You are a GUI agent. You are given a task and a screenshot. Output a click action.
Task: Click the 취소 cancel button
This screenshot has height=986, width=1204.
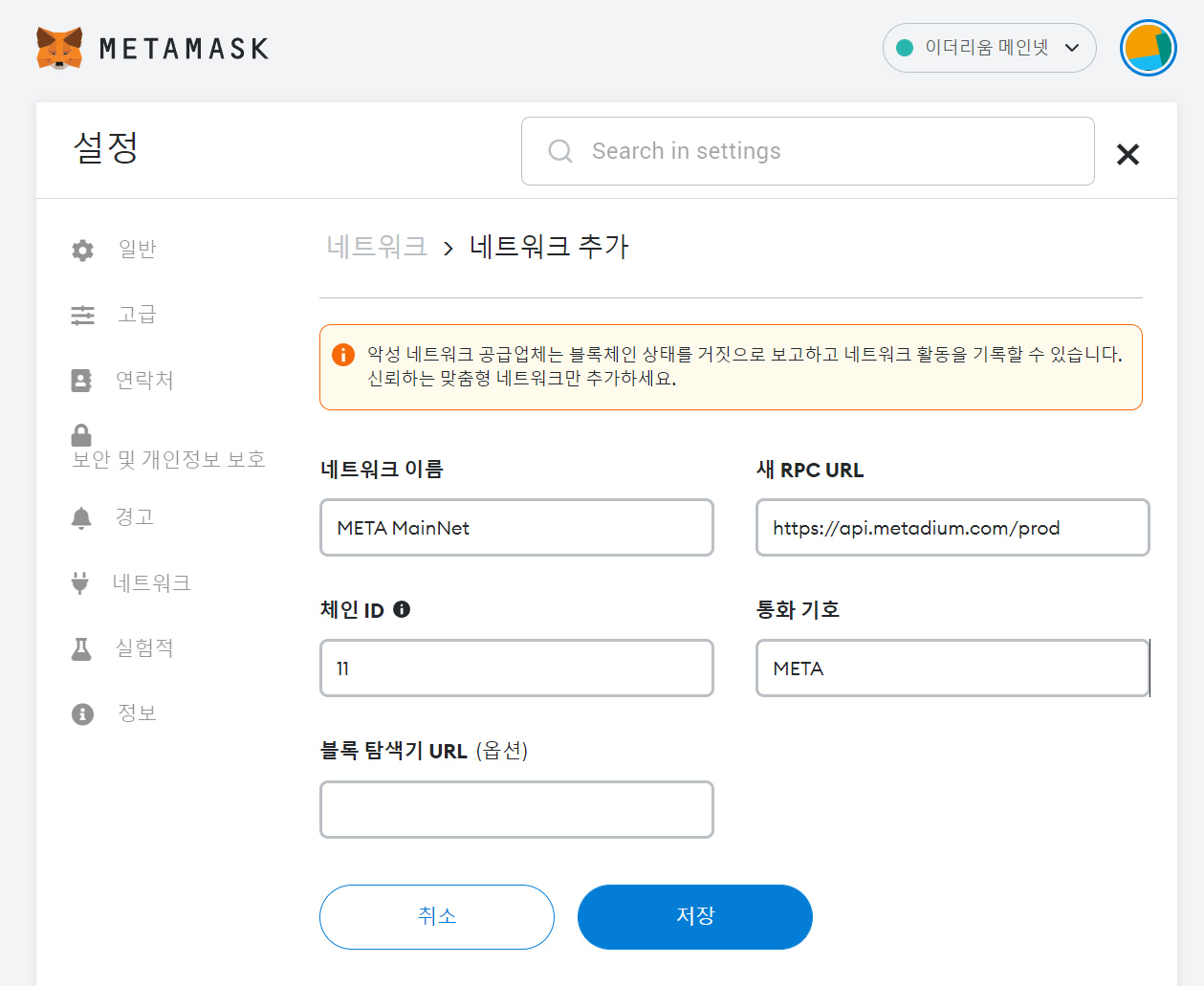(437, 917)
